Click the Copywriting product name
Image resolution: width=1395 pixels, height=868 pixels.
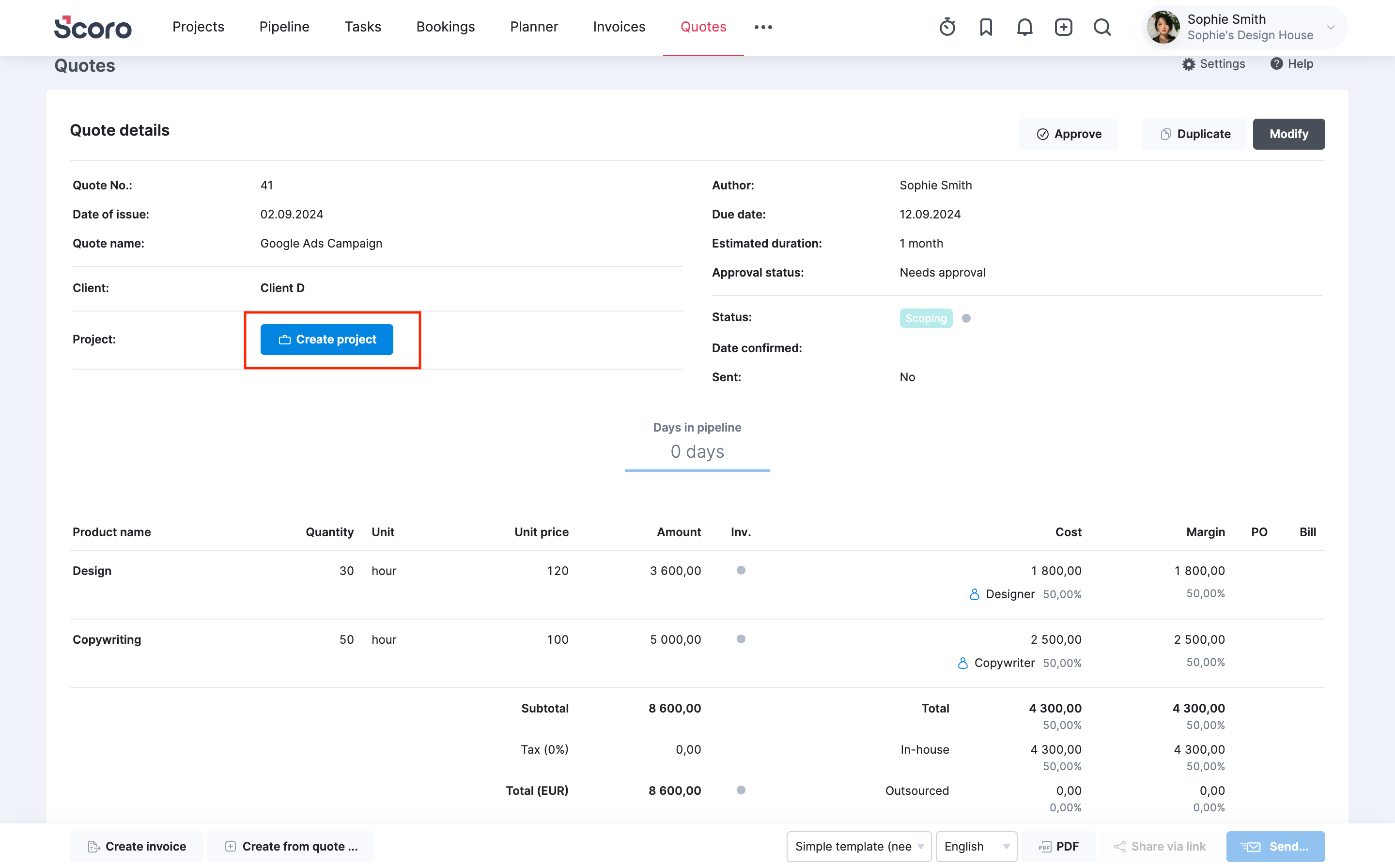(x=107, y=639)
